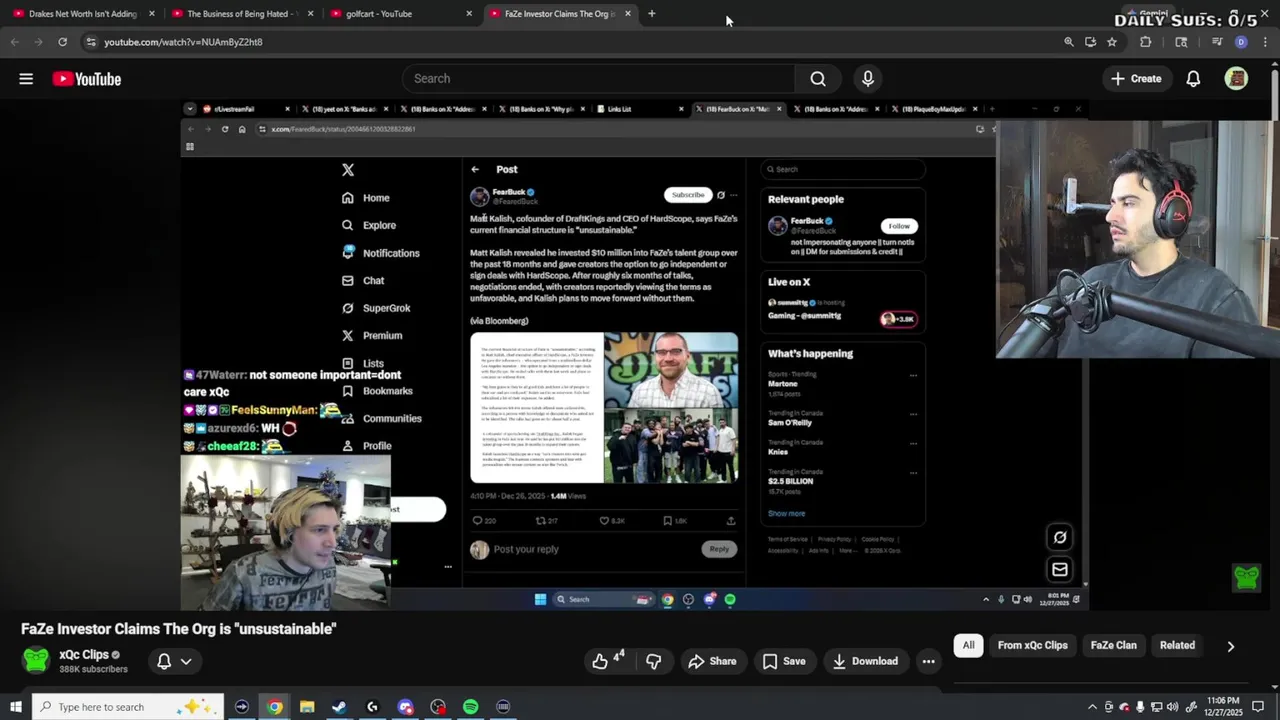
Task: Open the zoom magnifier icon in address bar
Action: [1068, 42]
